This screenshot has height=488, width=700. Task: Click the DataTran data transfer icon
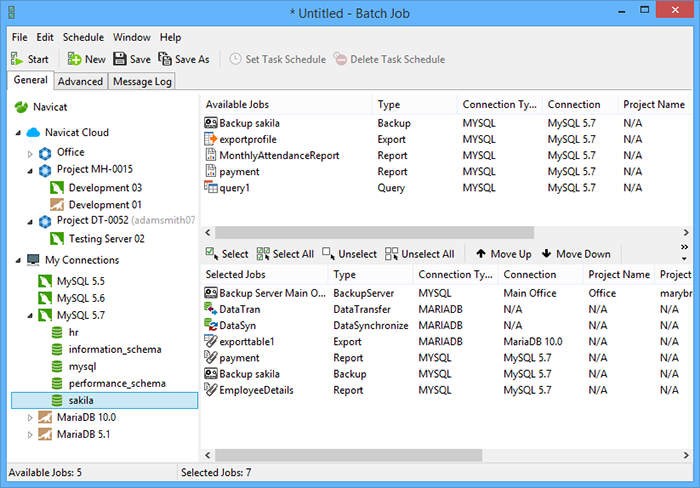pyautogui.click(x=211, y=309)
